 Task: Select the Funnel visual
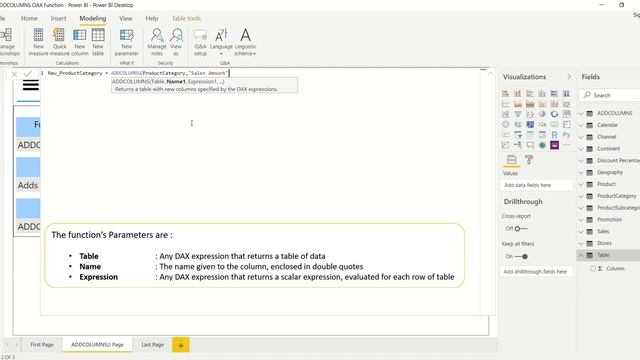518,114
